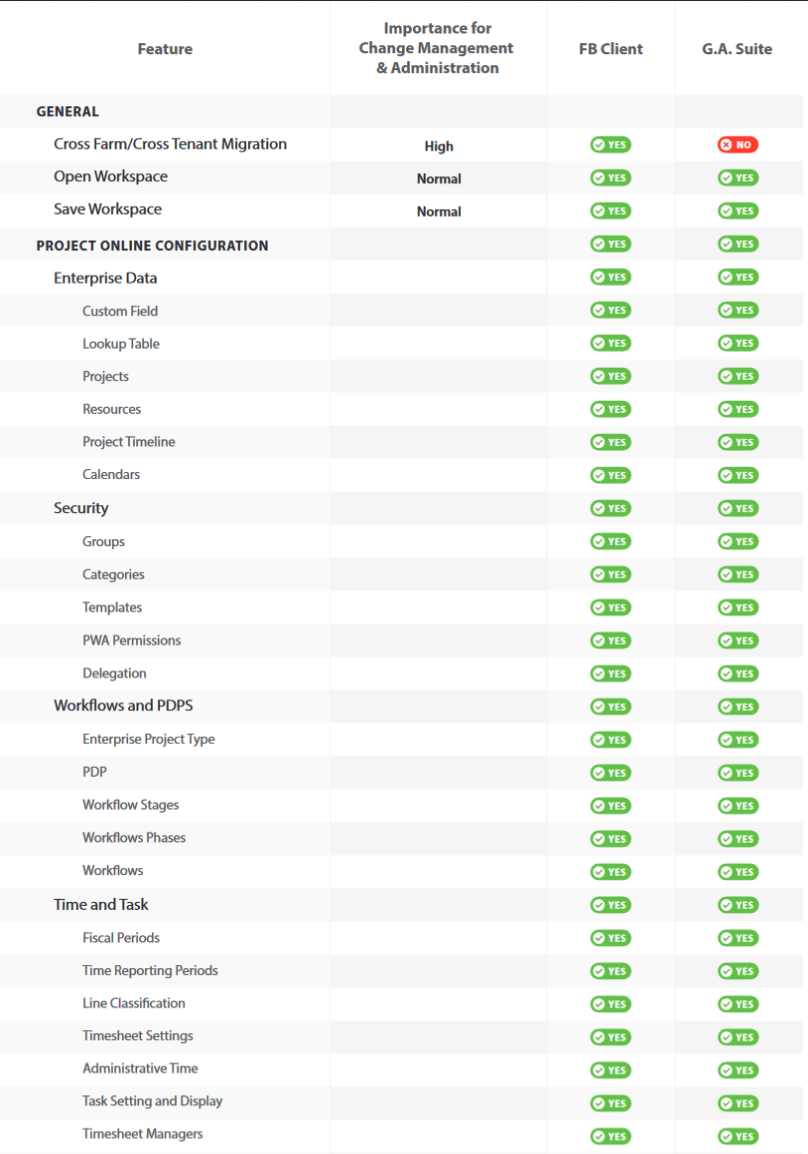Click FB Client YES badge for Custom Field
808x1154 pixels.
coord(610,311)
